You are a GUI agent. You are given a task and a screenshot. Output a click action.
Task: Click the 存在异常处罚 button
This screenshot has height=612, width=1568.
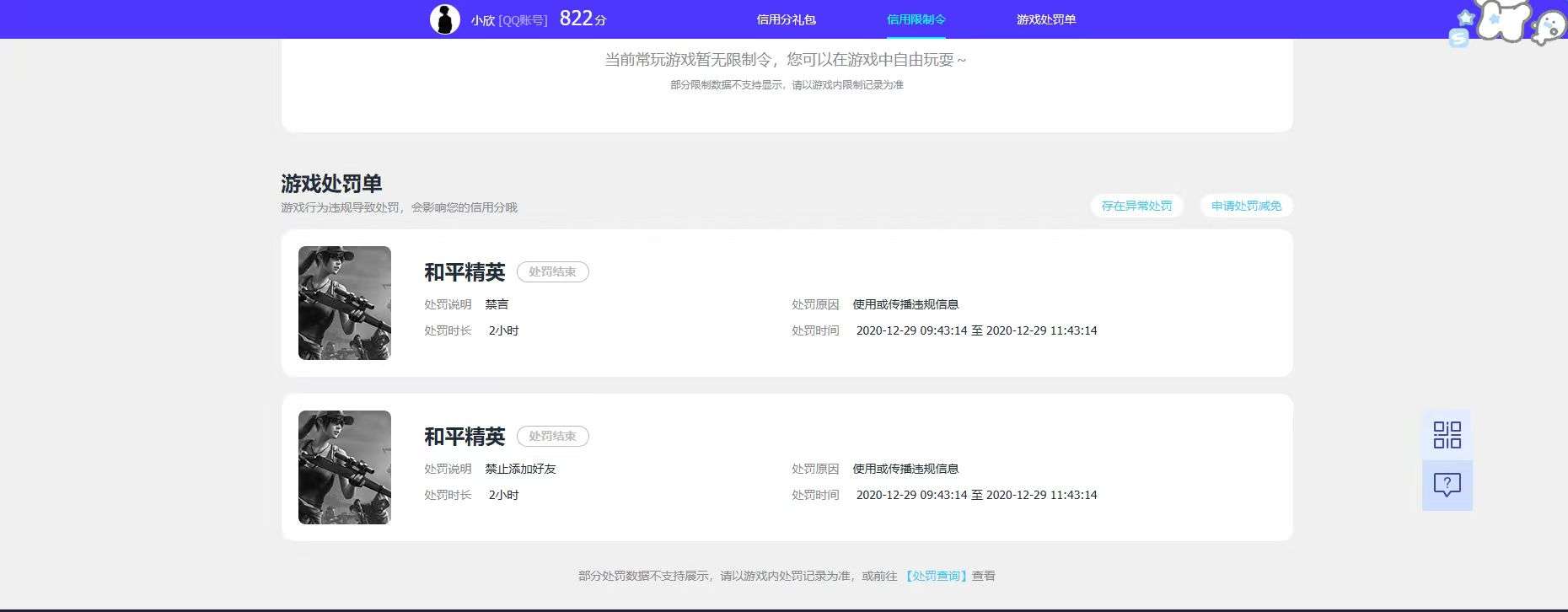(x=1136, y=206)
